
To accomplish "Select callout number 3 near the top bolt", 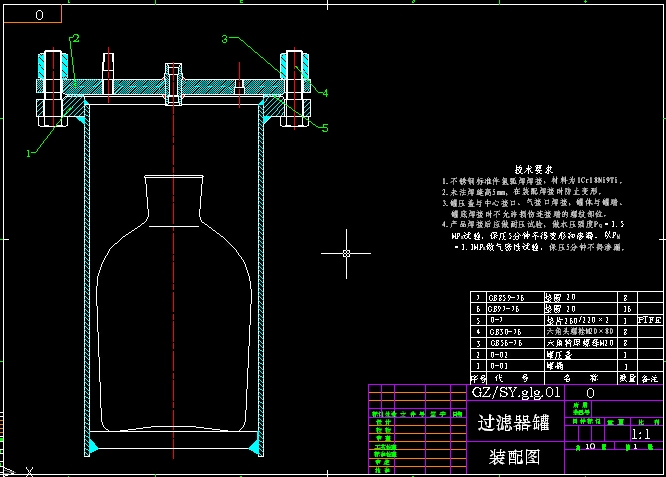I will click(225, 40).
